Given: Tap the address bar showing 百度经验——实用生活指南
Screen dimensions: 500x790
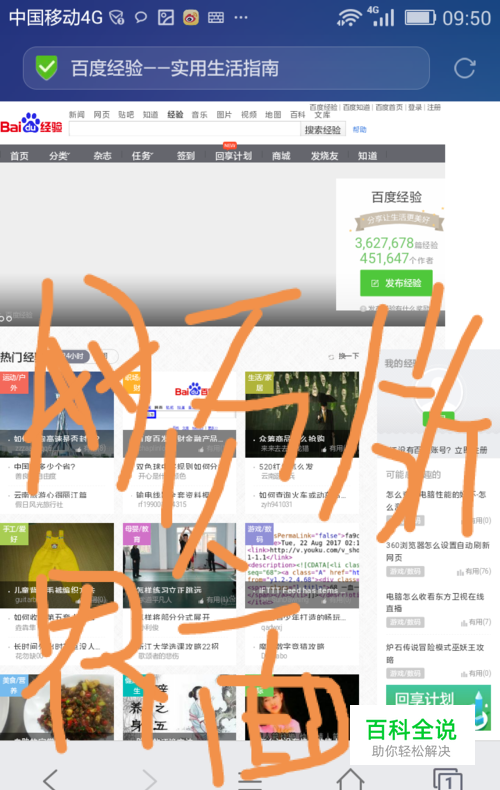Looking at the screenshot, I should click(226, 69).
